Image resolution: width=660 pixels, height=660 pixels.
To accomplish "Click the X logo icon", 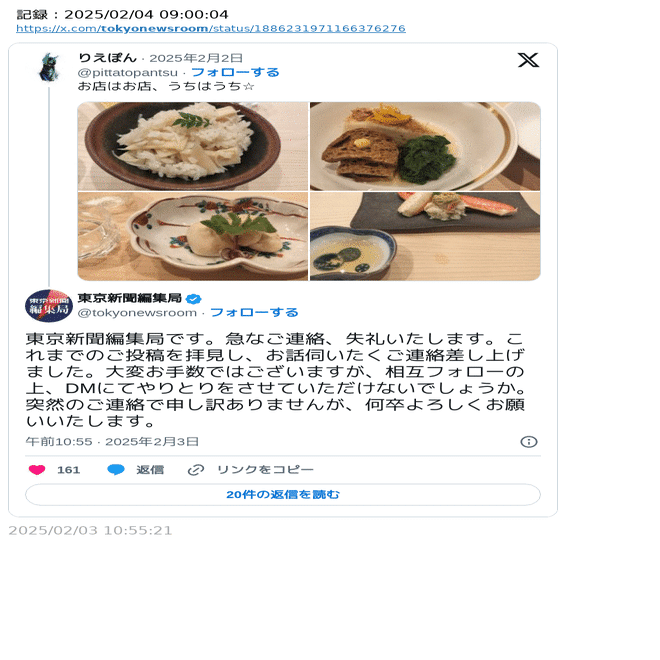I will click(528, 60).
